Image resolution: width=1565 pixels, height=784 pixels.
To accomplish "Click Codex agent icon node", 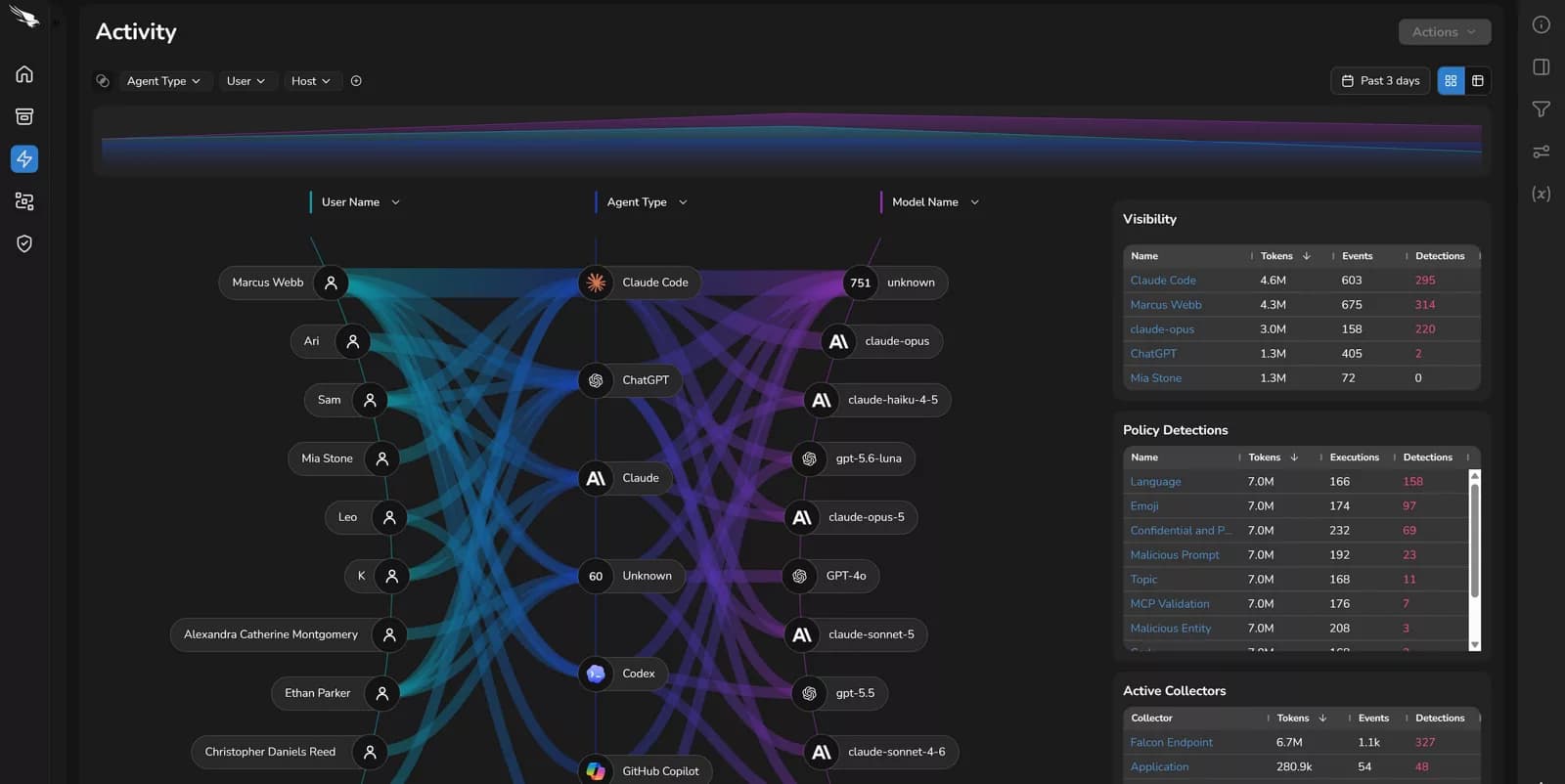I will (596, 674).
